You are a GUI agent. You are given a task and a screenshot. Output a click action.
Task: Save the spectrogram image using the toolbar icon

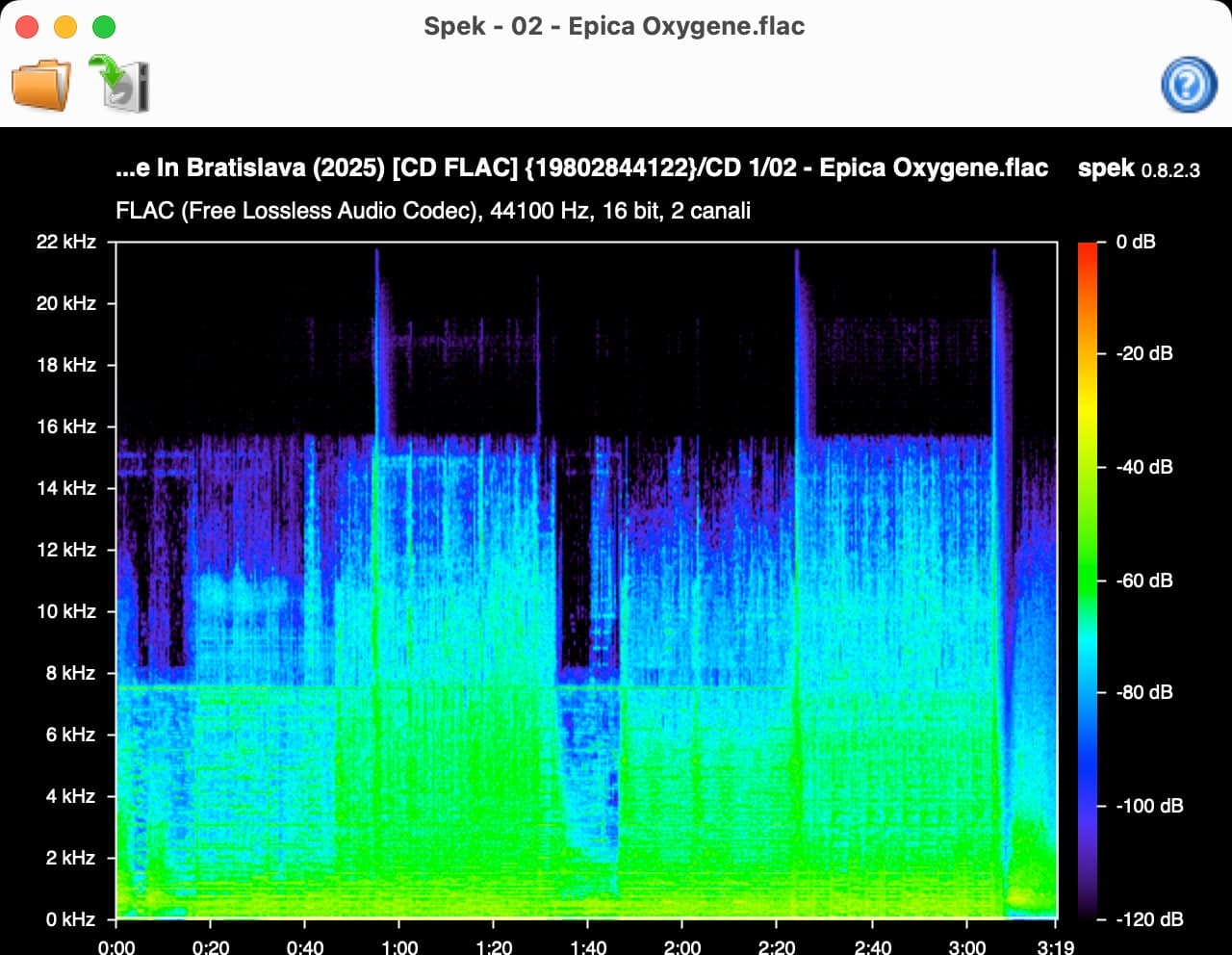coord(120,85)
